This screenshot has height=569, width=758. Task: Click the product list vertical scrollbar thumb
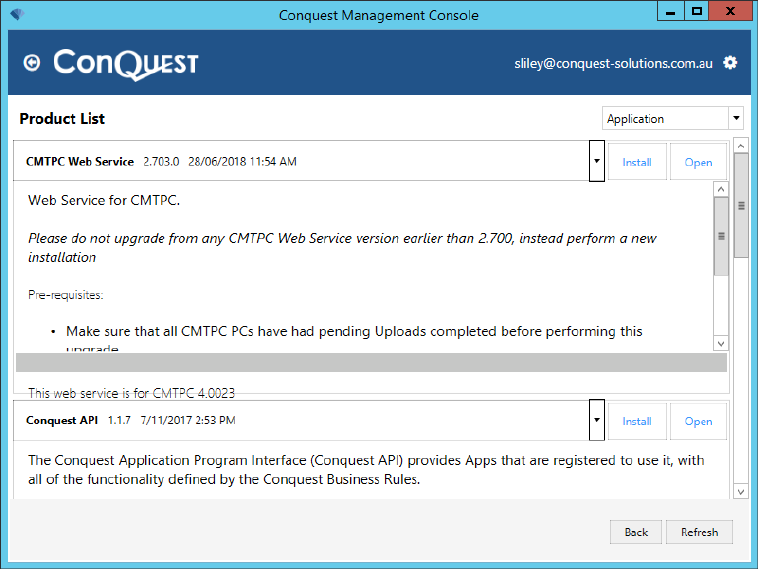coord(741,206)
